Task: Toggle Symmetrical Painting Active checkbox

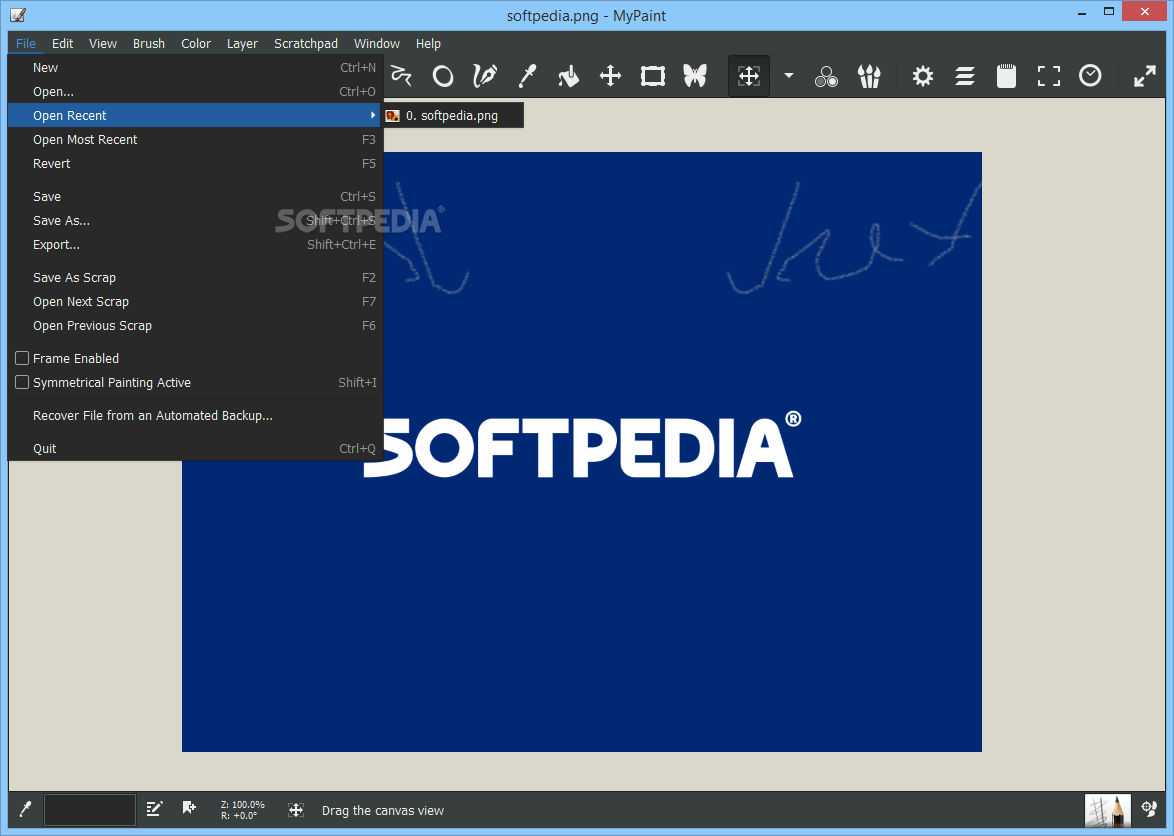Action: point(22,382)
